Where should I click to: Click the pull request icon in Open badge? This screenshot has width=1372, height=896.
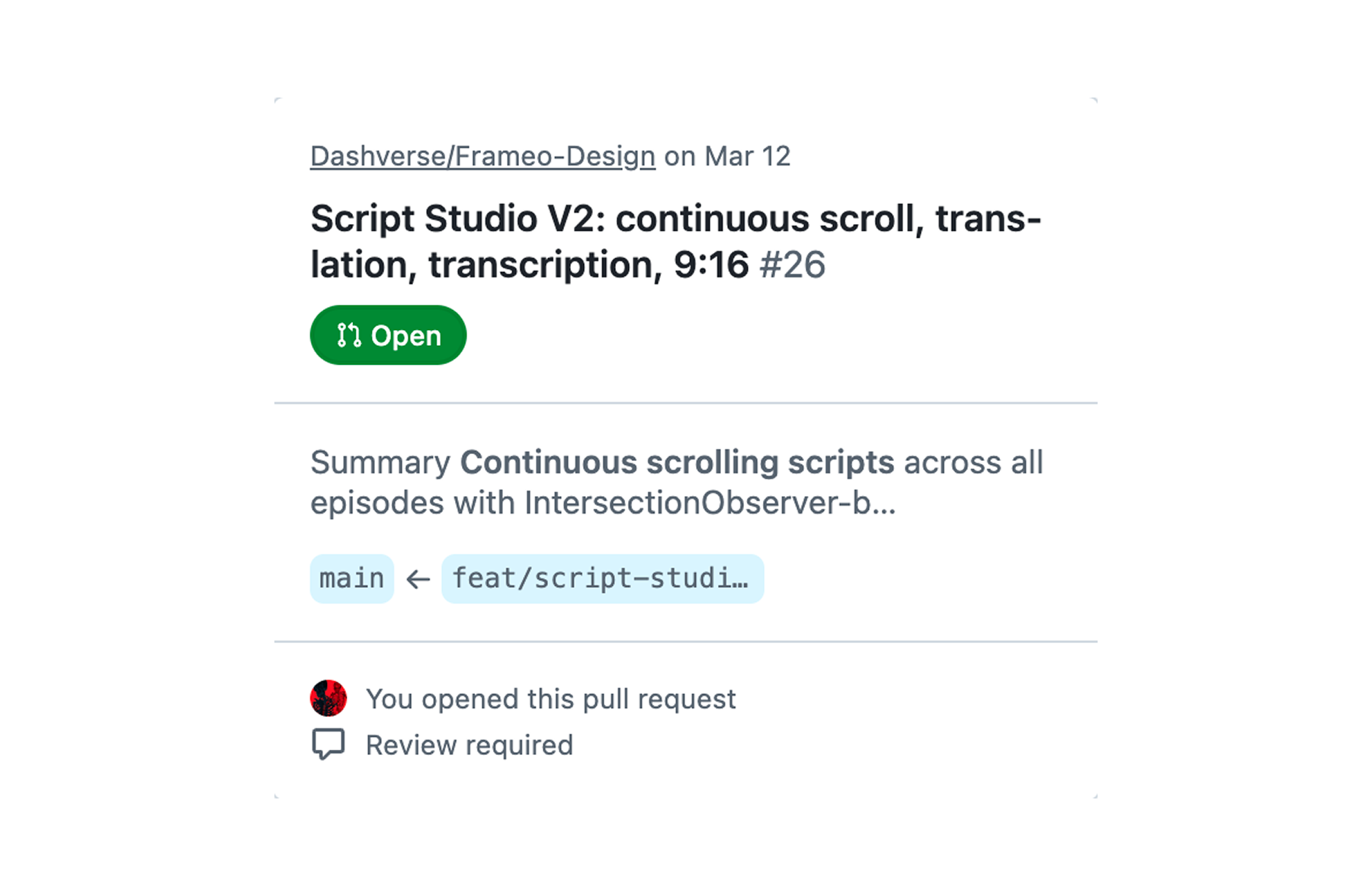pos(349,335)
